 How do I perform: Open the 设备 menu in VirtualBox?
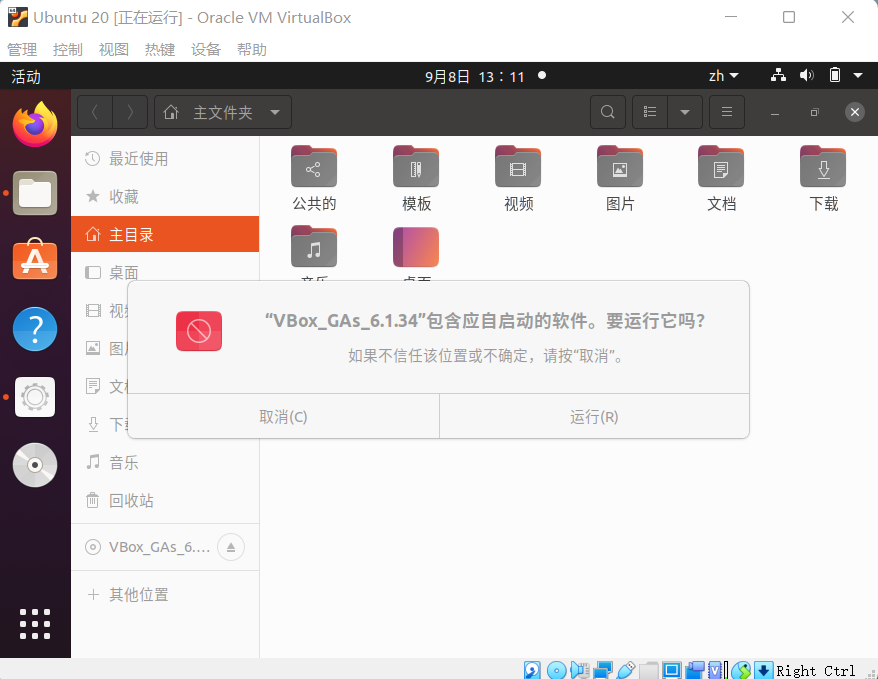point(206,48)
